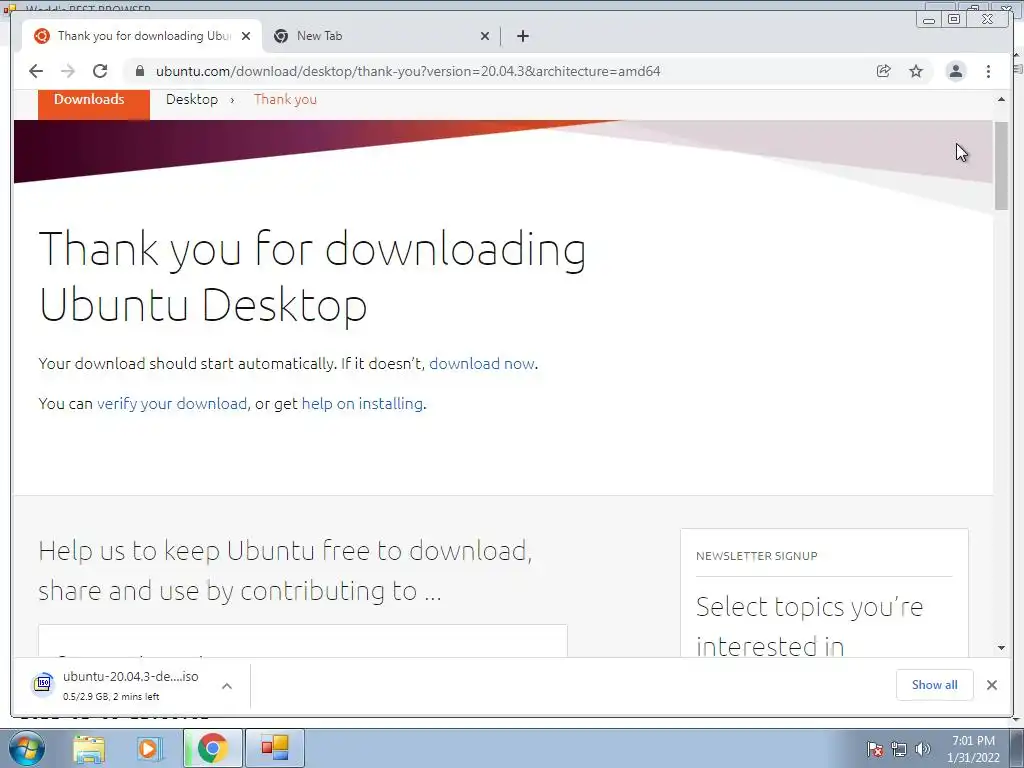1024x768 pixels.
Task: View site security lock info
Action: coord(139,71)
